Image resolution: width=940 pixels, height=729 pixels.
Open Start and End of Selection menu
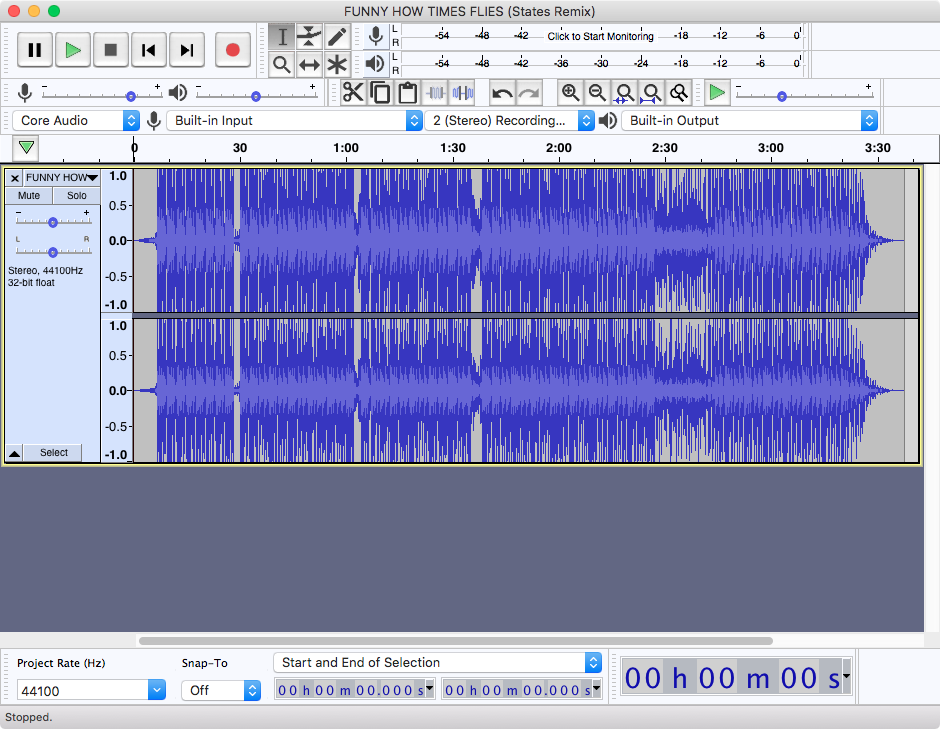[438, 662]
